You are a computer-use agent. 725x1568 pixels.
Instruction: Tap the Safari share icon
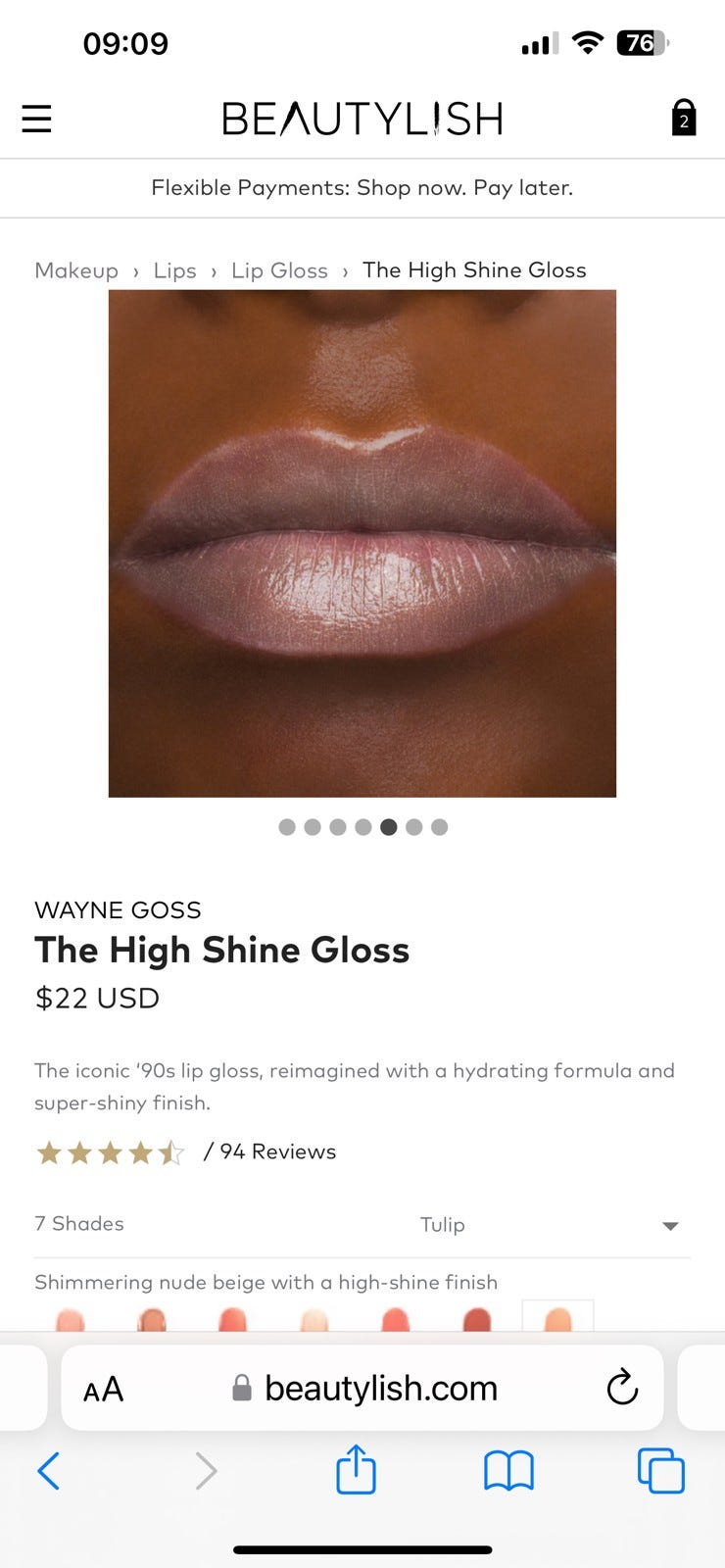356,1469
